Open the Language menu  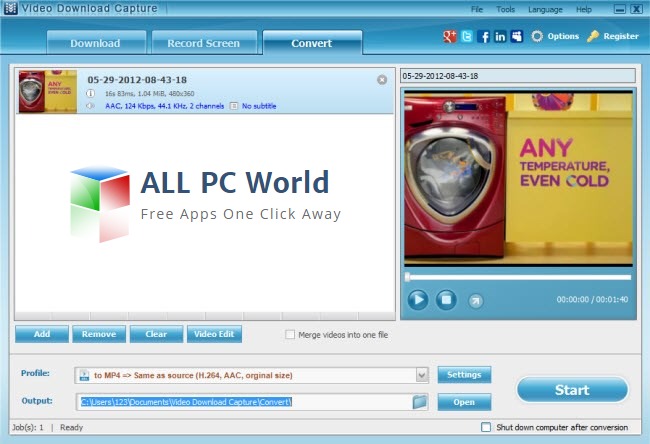coord(545,9)
